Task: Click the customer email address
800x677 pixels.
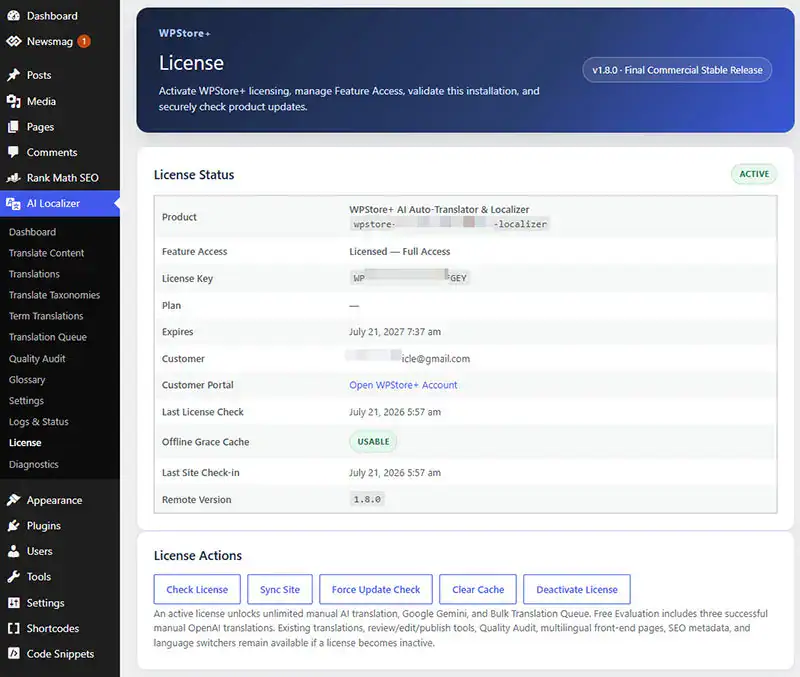Action: pyautogui.click(x=409, y=358)
